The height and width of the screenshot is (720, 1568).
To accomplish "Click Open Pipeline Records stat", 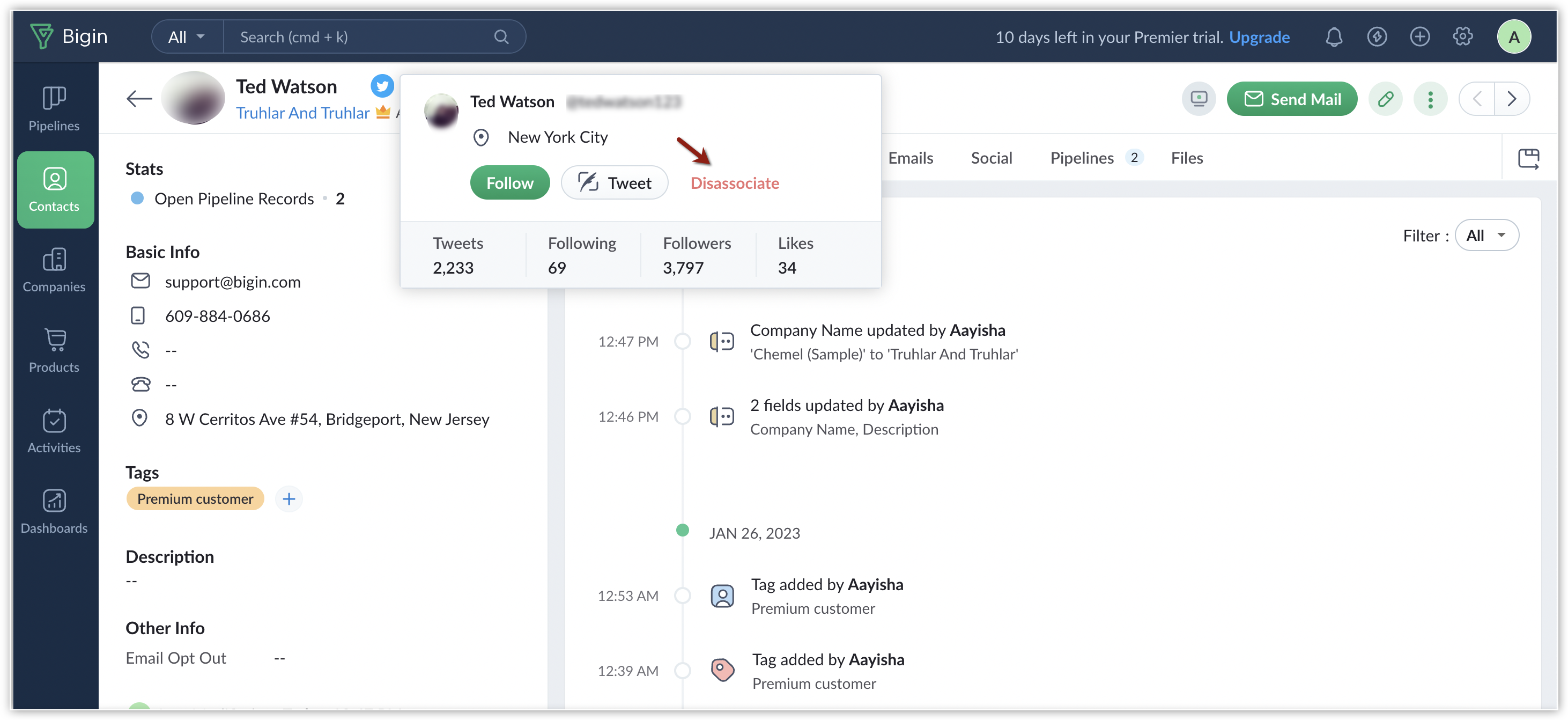I will pyautogui.click(x=238, y=199).
